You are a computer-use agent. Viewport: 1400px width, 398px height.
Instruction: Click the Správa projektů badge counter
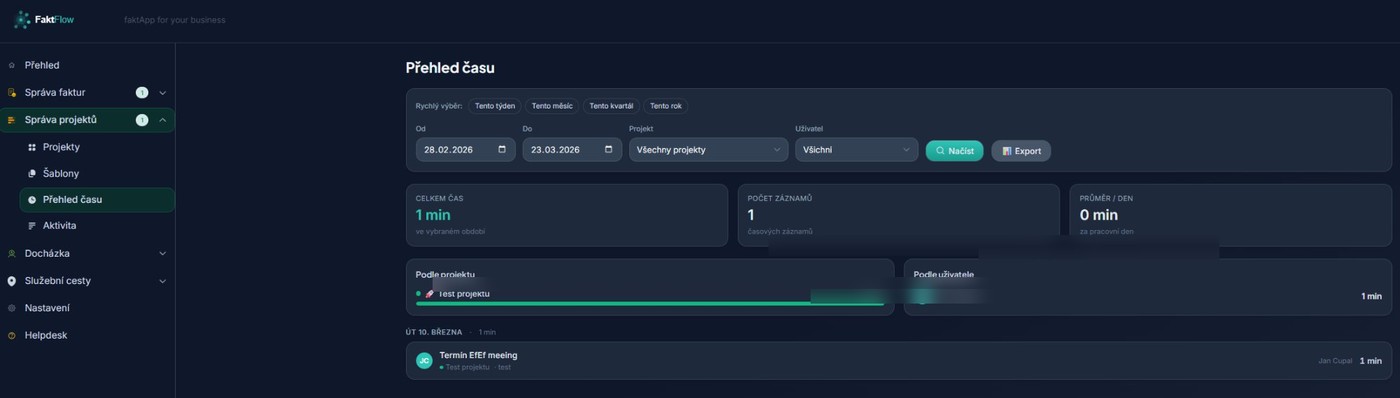(142, 120)
